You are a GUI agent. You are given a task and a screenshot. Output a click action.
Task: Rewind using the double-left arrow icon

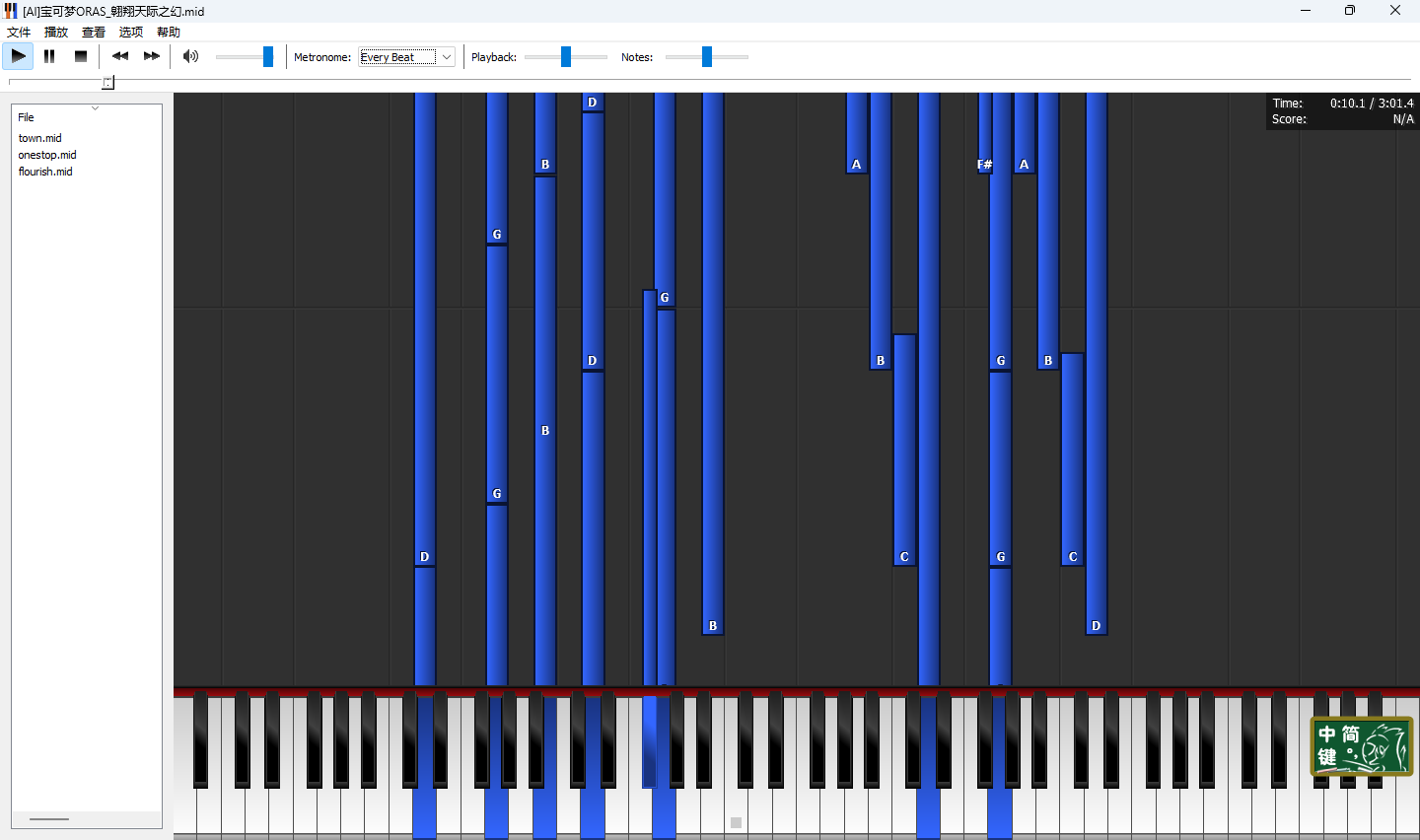[x=120, y=56]
